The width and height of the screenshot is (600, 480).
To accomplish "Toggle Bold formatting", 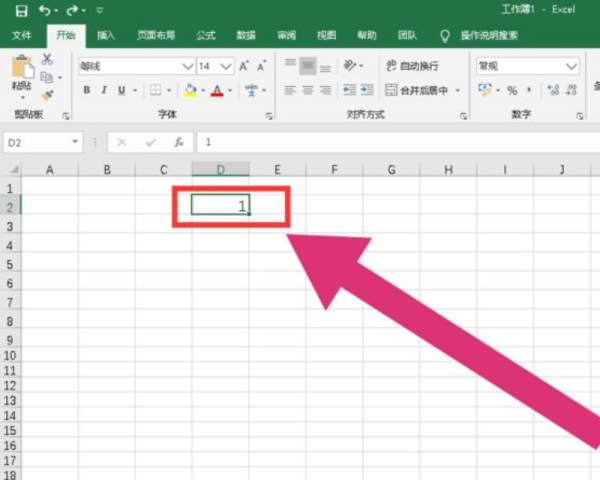I will (x=87, y=90).
